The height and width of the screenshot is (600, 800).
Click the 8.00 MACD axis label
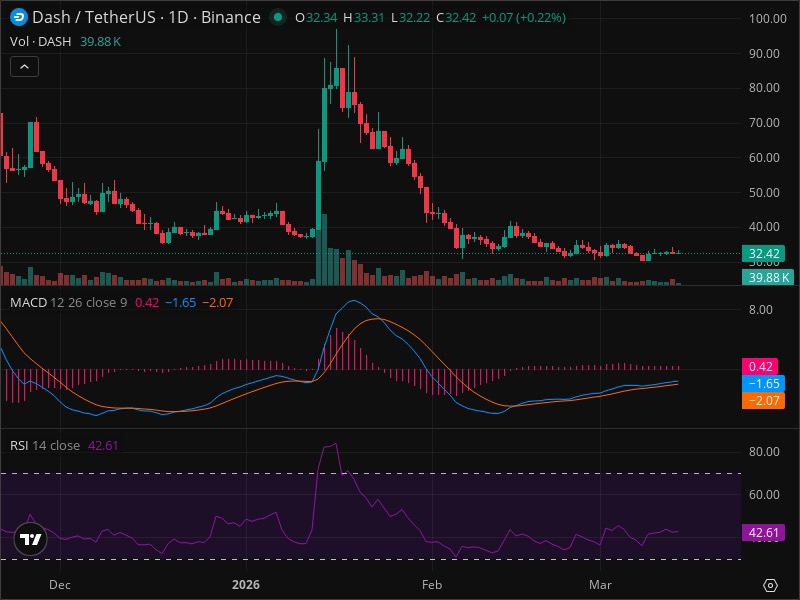click(x=760, y=310)
